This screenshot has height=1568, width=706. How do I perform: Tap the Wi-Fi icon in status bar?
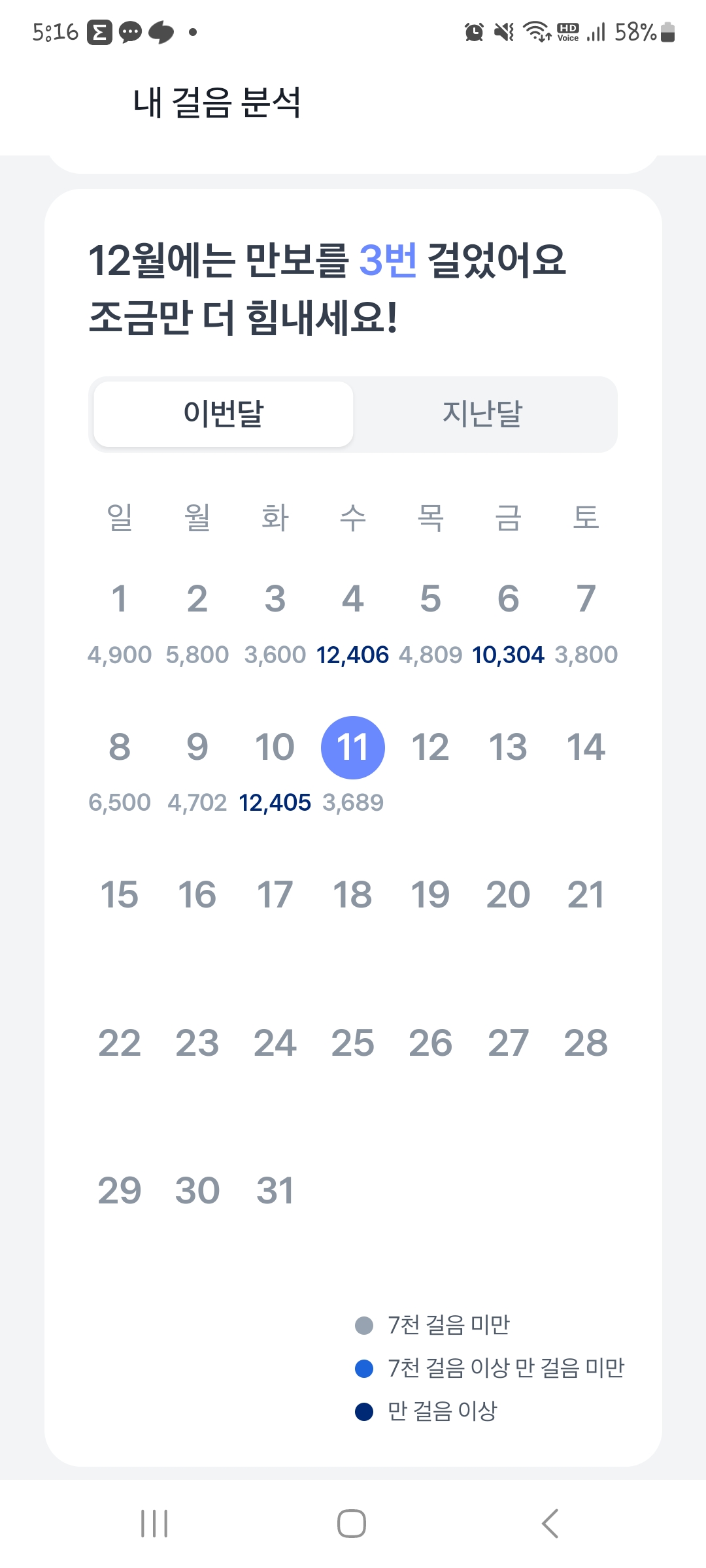tap(537, 31)
